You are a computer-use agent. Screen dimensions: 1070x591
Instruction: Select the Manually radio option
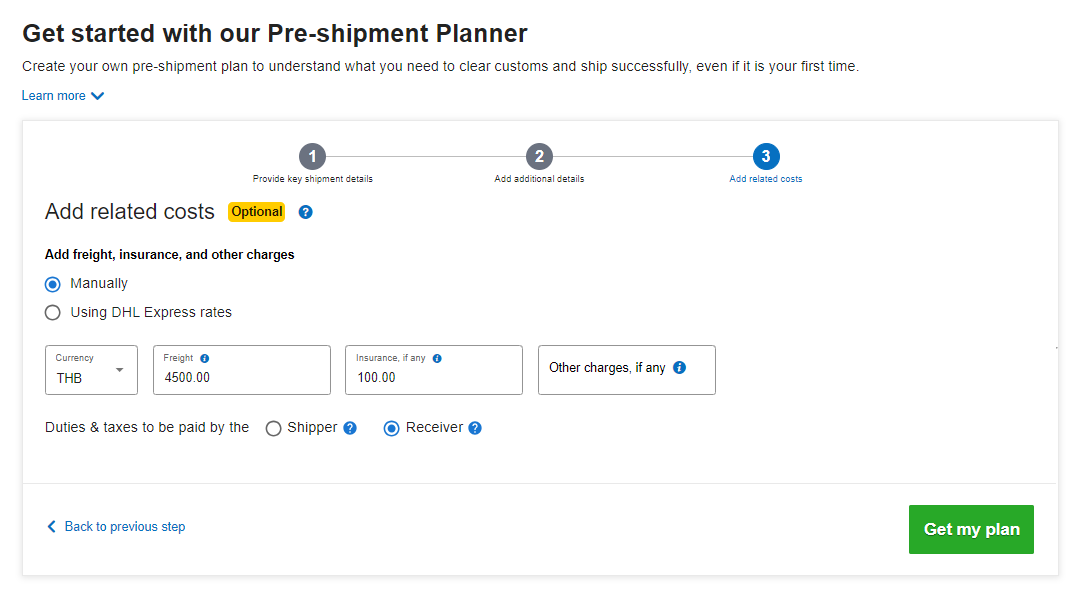pos(53,284)
